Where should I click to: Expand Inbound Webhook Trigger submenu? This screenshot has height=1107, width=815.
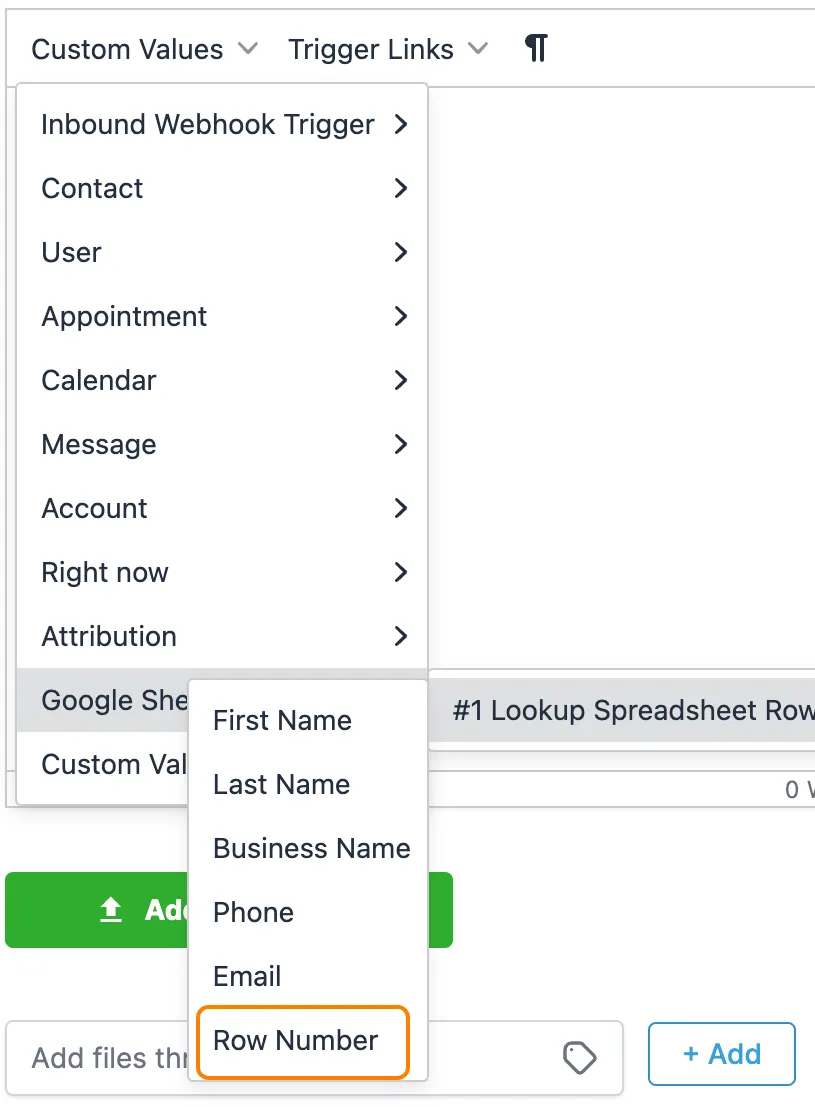[400, 124]
